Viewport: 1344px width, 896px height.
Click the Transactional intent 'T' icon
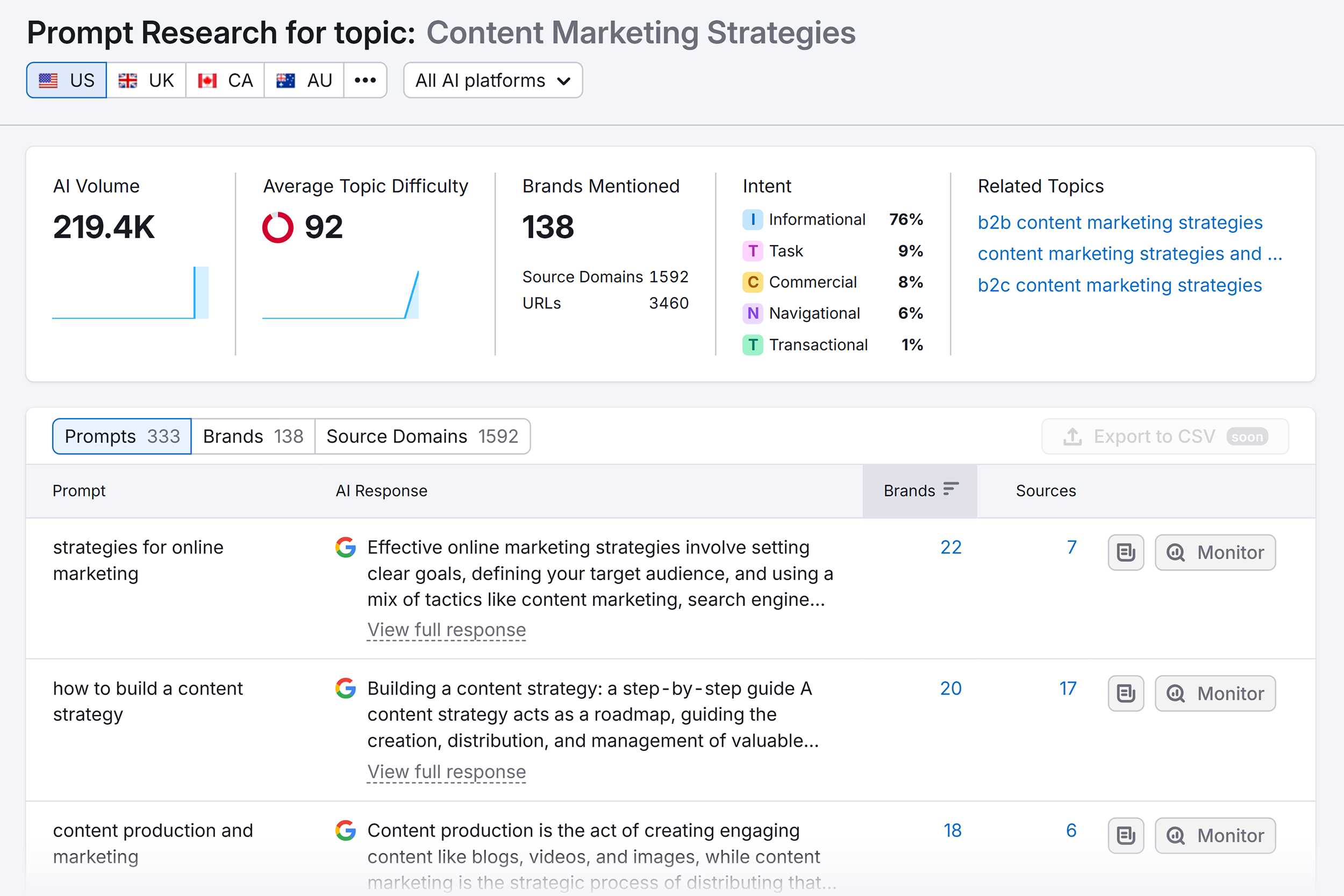click(753, 345)
